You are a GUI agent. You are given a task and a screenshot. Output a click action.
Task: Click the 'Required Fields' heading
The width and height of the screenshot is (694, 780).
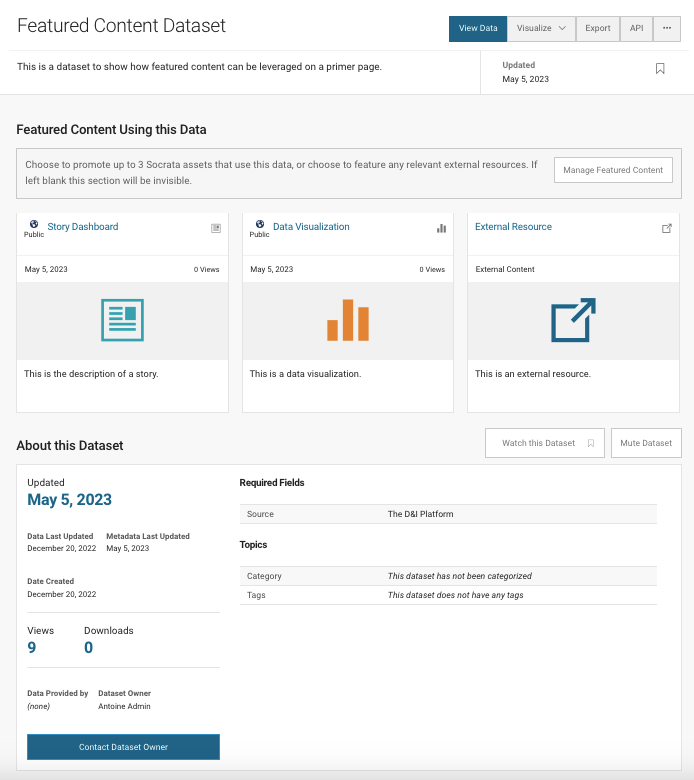tap(272, 483)
